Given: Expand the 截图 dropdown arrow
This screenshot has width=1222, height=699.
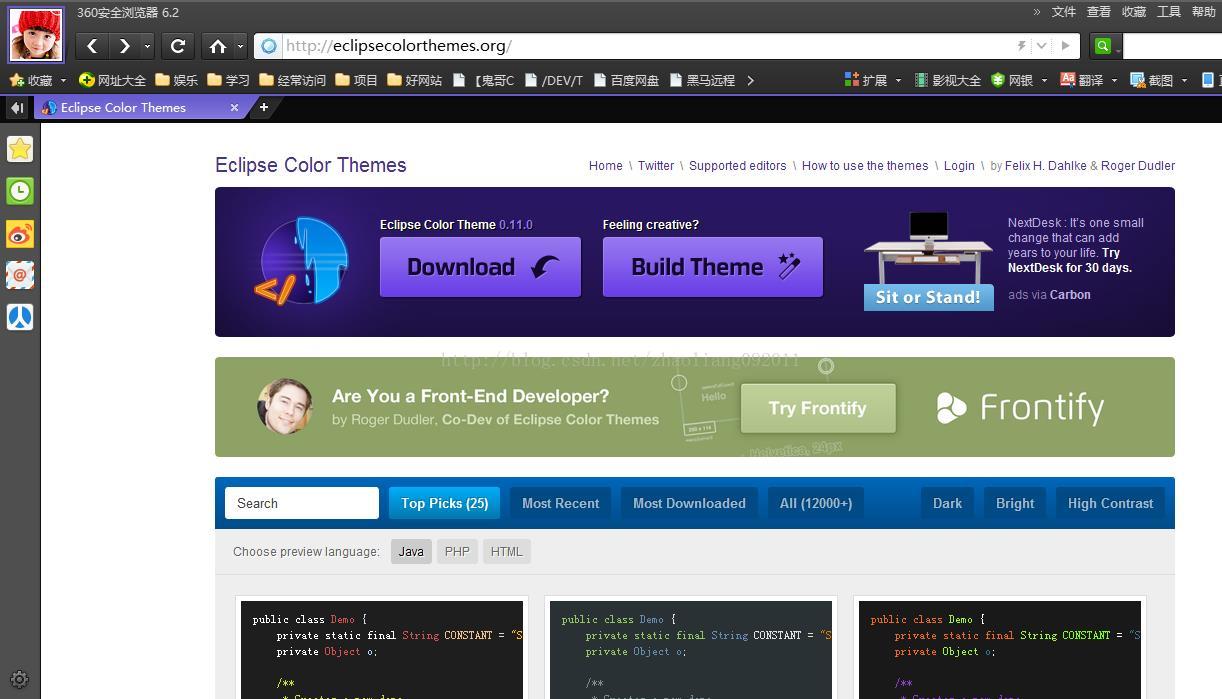Looking at the screenshot, I should [1184, 80].
